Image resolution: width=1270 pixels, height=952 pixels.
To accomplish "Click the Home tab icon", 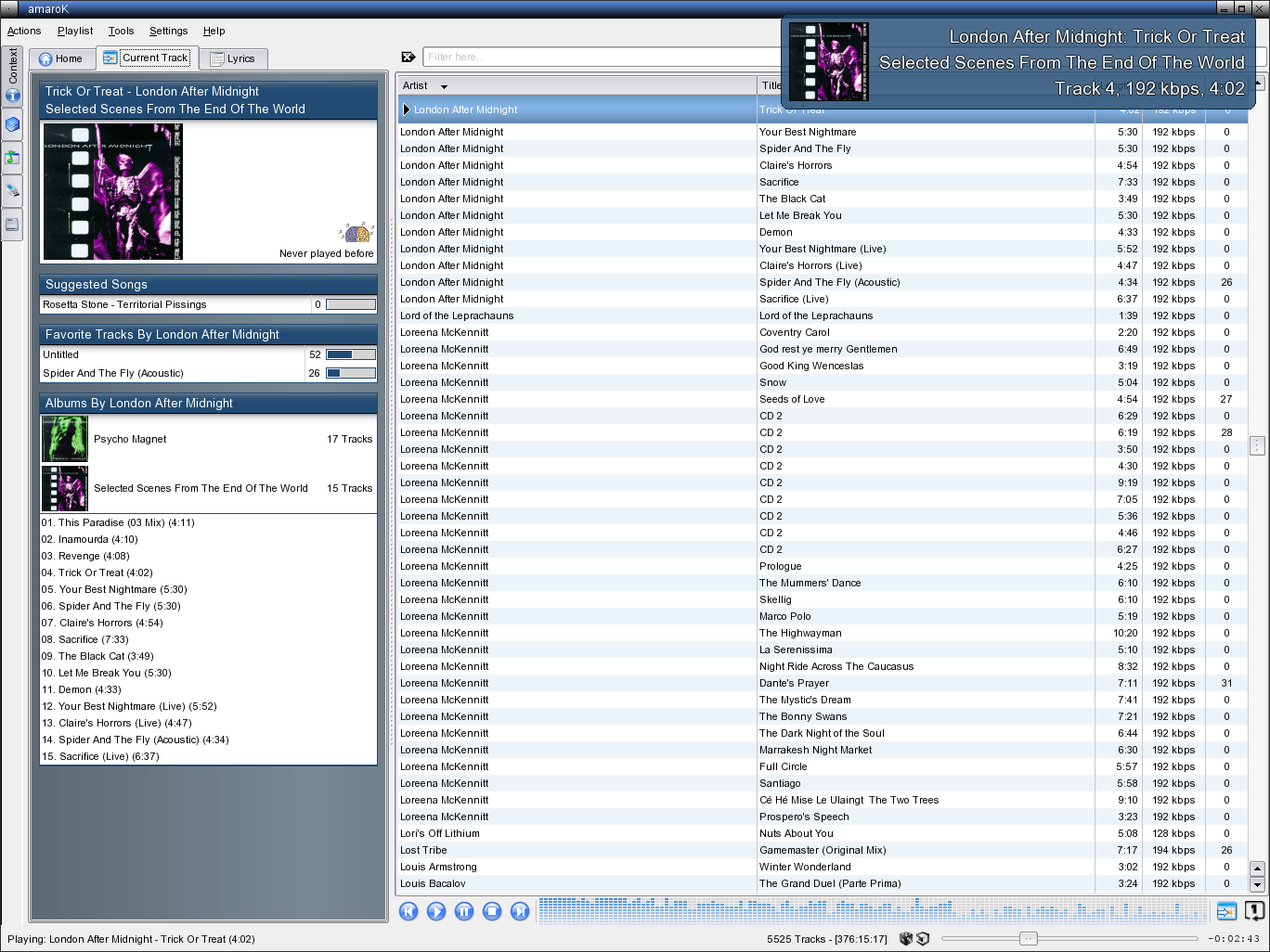I will [45, 59].
